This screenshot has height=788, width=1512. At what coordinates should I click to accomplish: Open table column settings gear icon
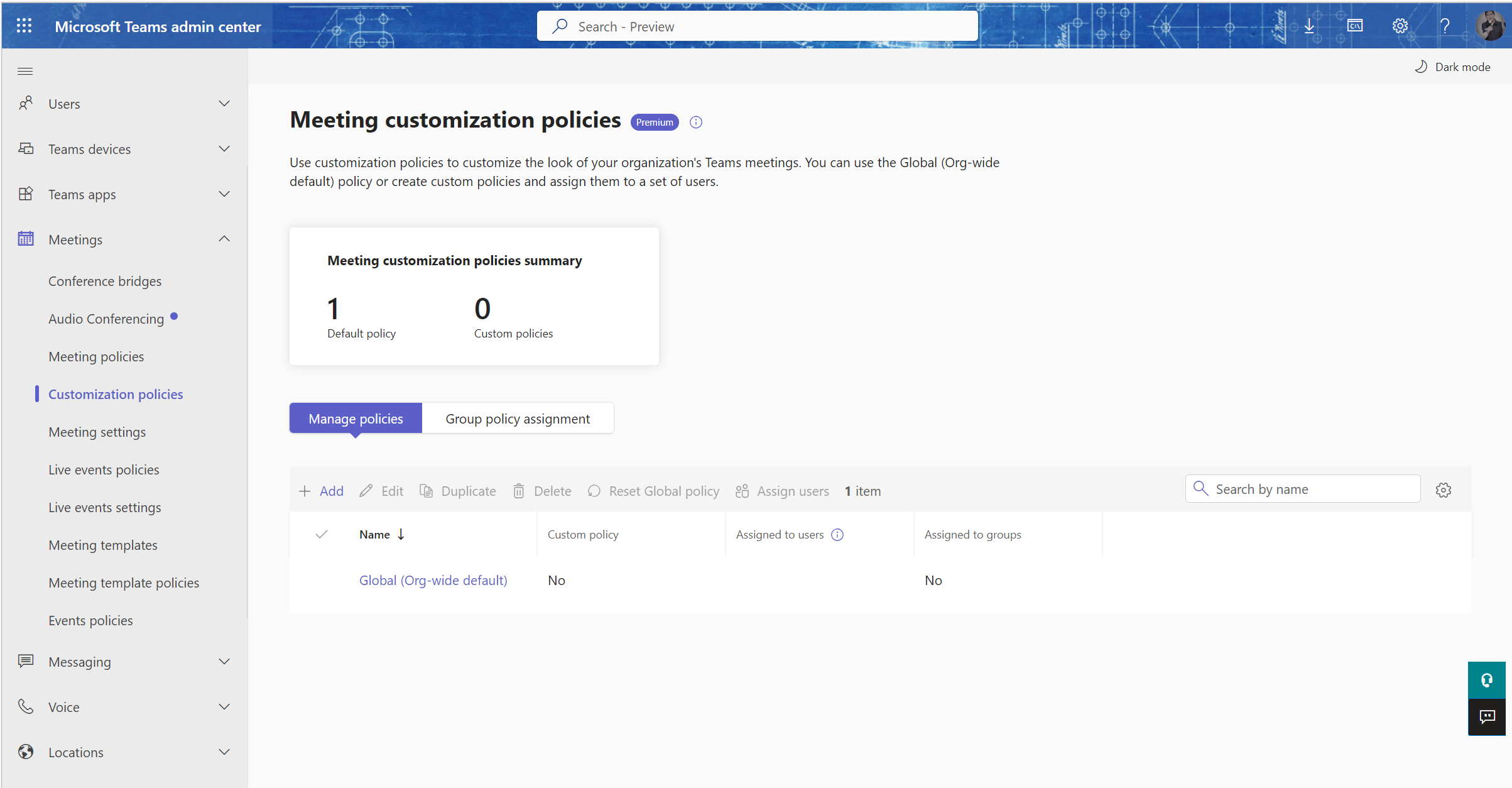1443,490
